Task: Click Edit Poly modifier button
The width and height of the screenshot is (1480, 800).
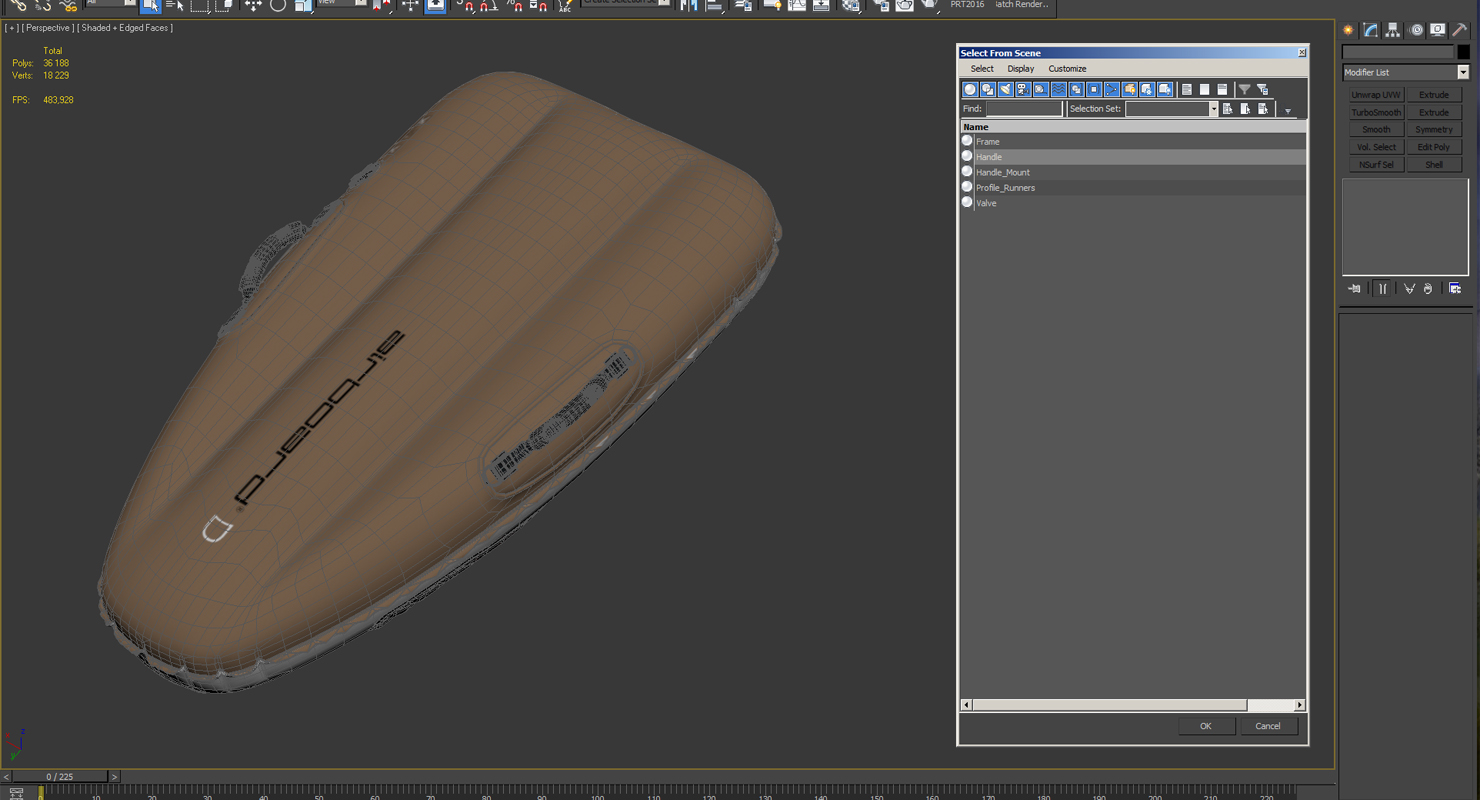Action: (x=1434, y=147)
